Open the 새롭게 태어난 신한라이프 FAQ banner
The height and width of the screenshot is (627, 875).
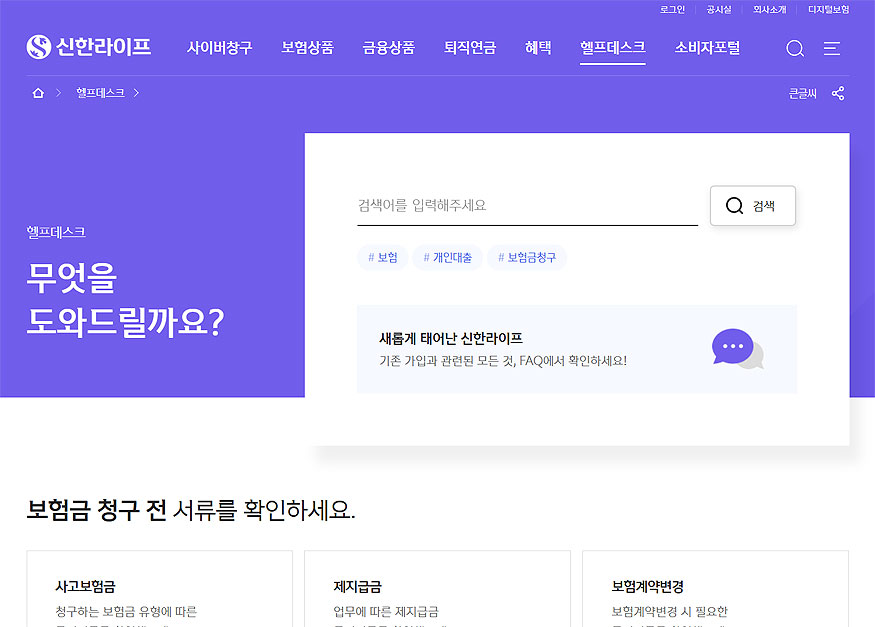click(x=576, y=349)
